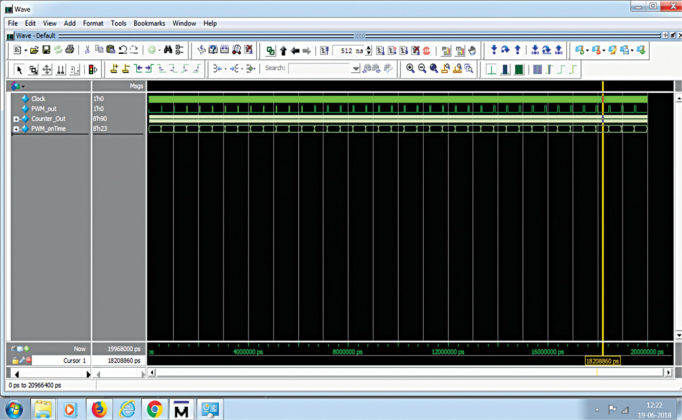Click the Open folder icon

click(x=34, y=50)
